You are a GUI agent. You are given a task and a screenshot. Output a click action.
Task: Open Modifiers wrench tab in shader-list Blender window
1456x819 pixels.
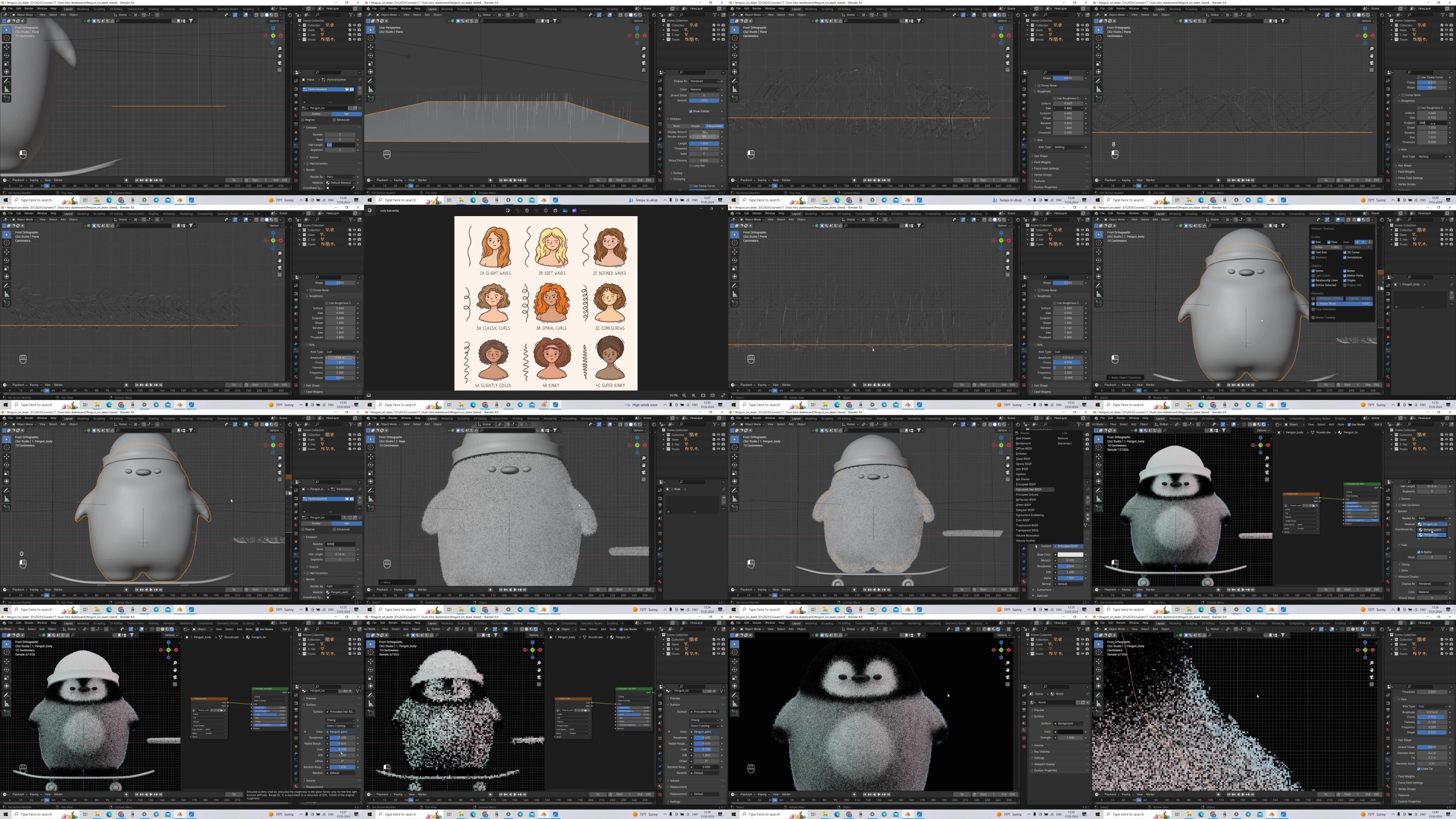(1024, 548)
